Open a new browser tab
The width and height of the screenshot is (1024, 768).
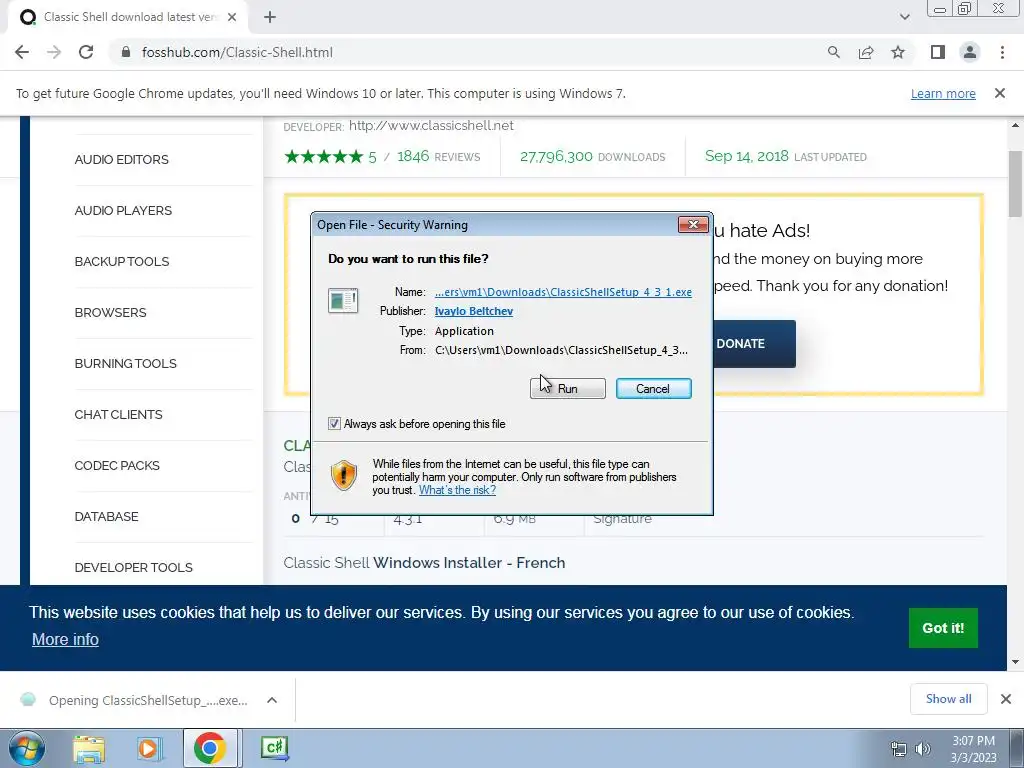click(x=270, y=17)
